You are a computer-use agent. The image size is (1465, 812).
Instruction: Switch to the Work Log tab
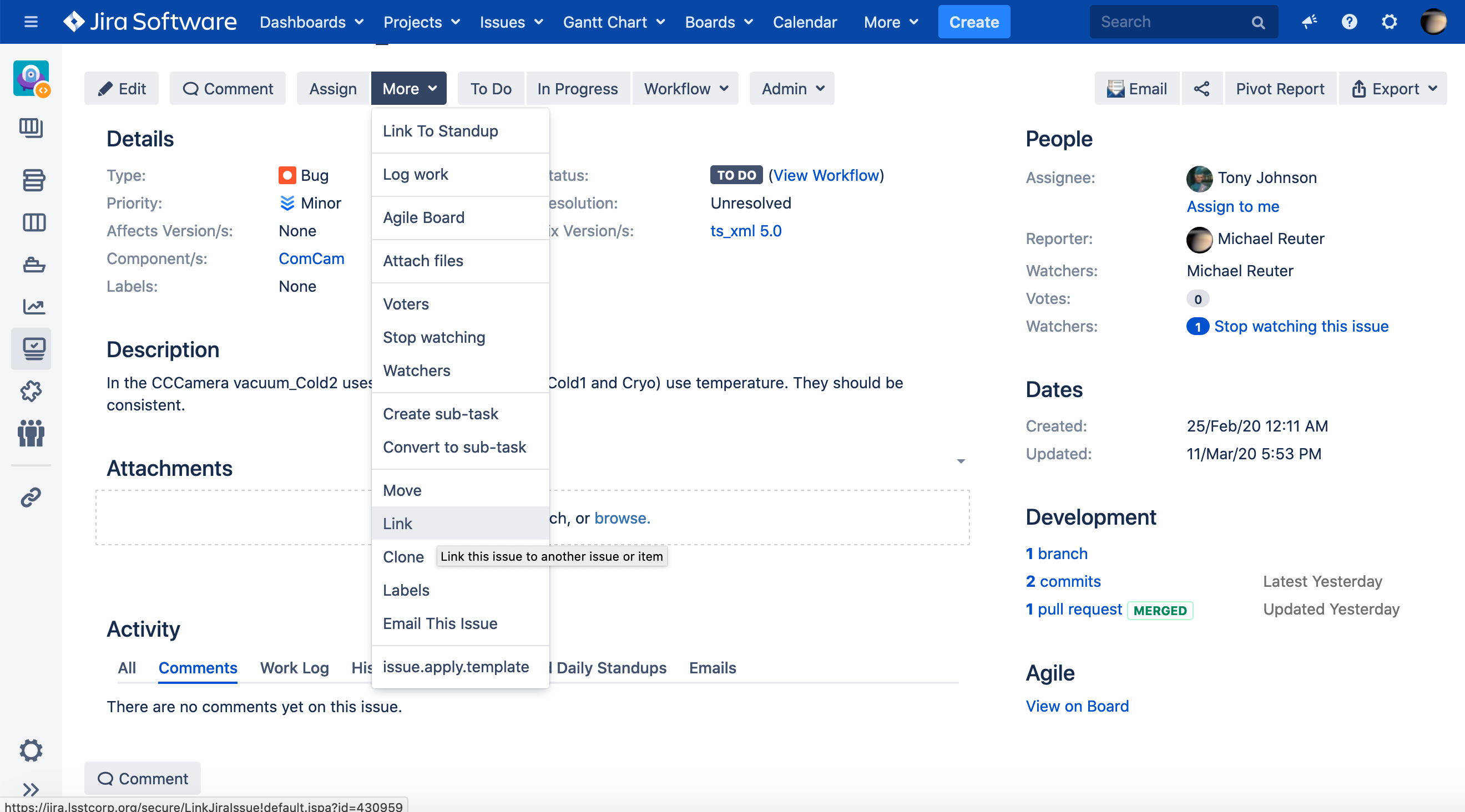pos(294,668)
